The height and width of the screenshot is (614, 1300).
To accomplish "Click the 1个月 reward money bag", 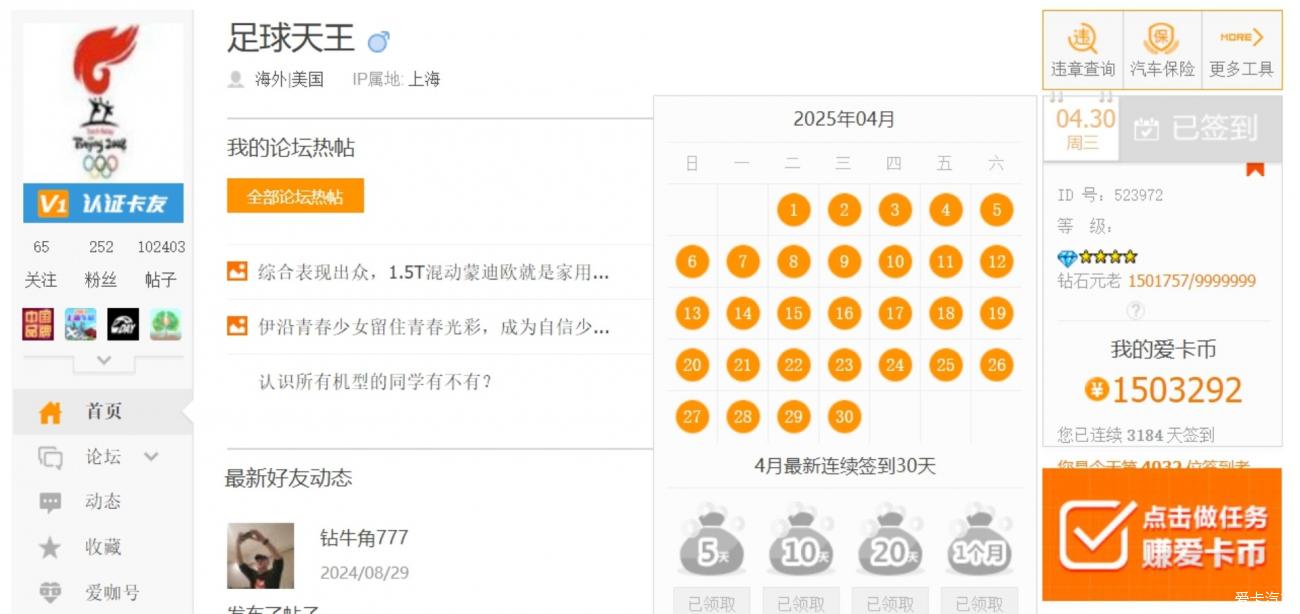I will 979,540.
